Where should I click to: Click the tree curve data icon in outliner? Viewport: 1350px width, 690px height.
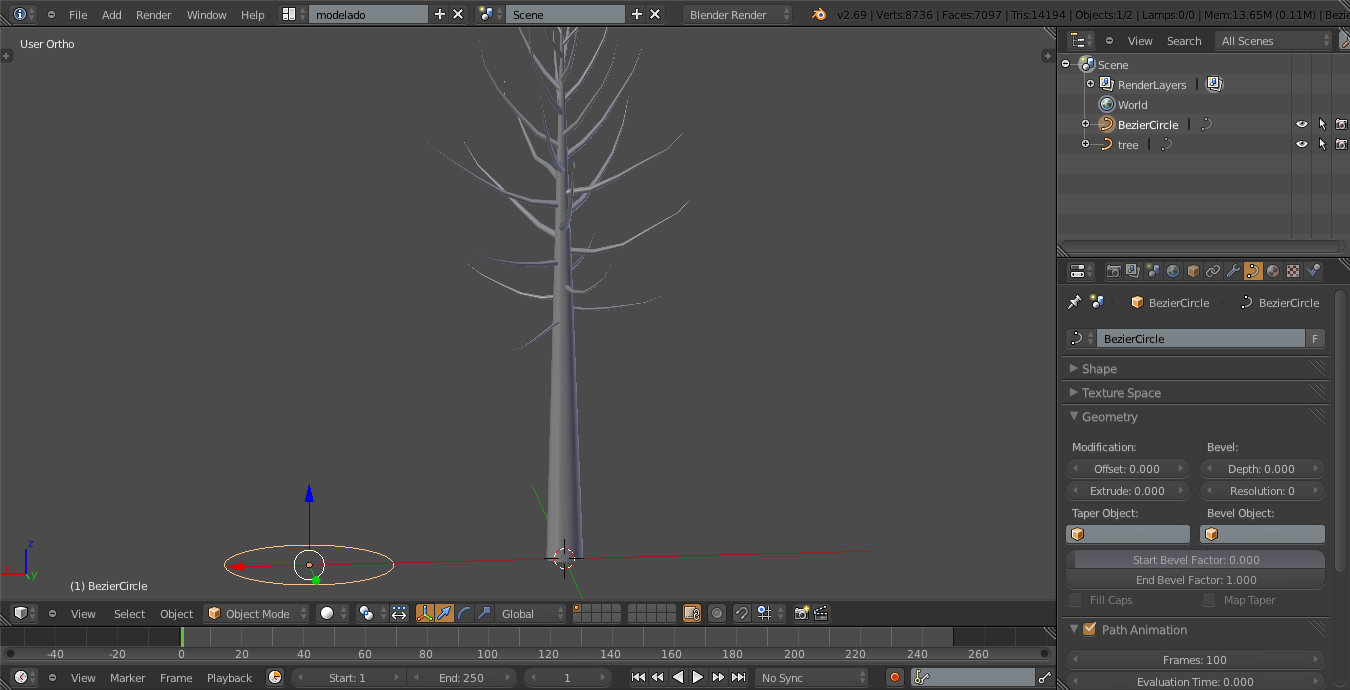pos(1166,144)
